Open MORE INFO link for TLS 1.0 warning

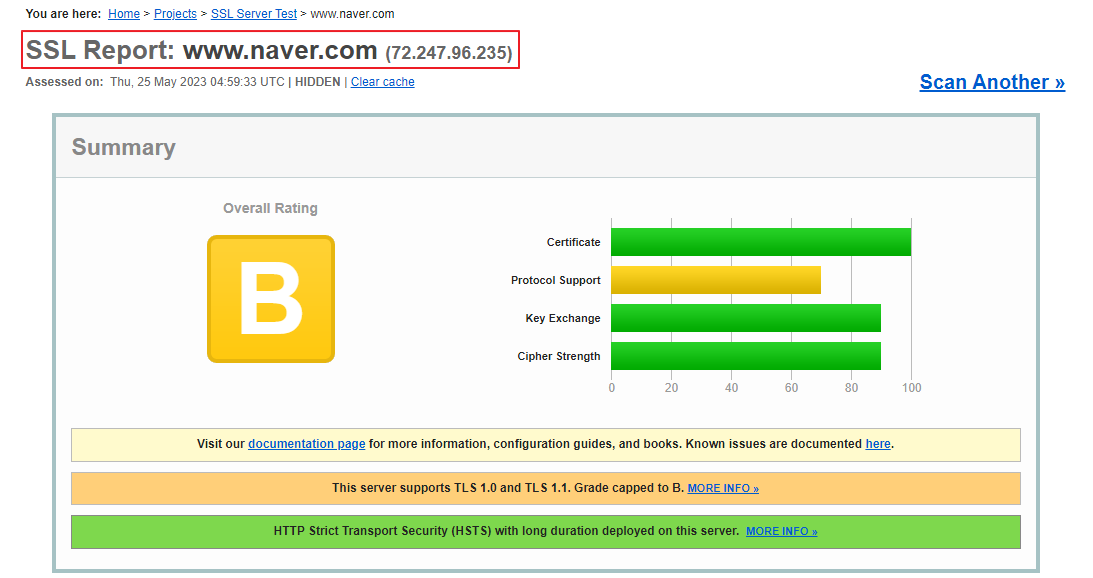coord(723,489)
